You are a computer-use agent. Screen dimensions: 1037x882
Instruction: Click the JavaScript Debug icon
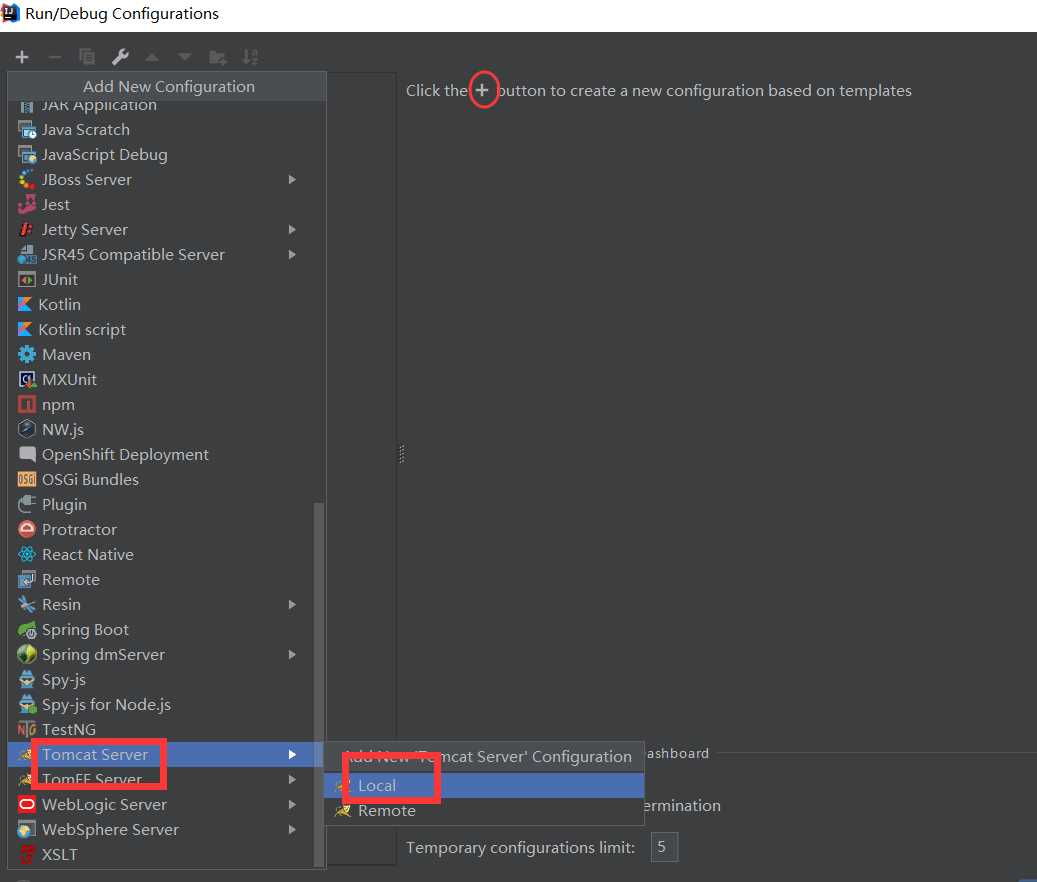pyautogui.click(x=26, y=155)
